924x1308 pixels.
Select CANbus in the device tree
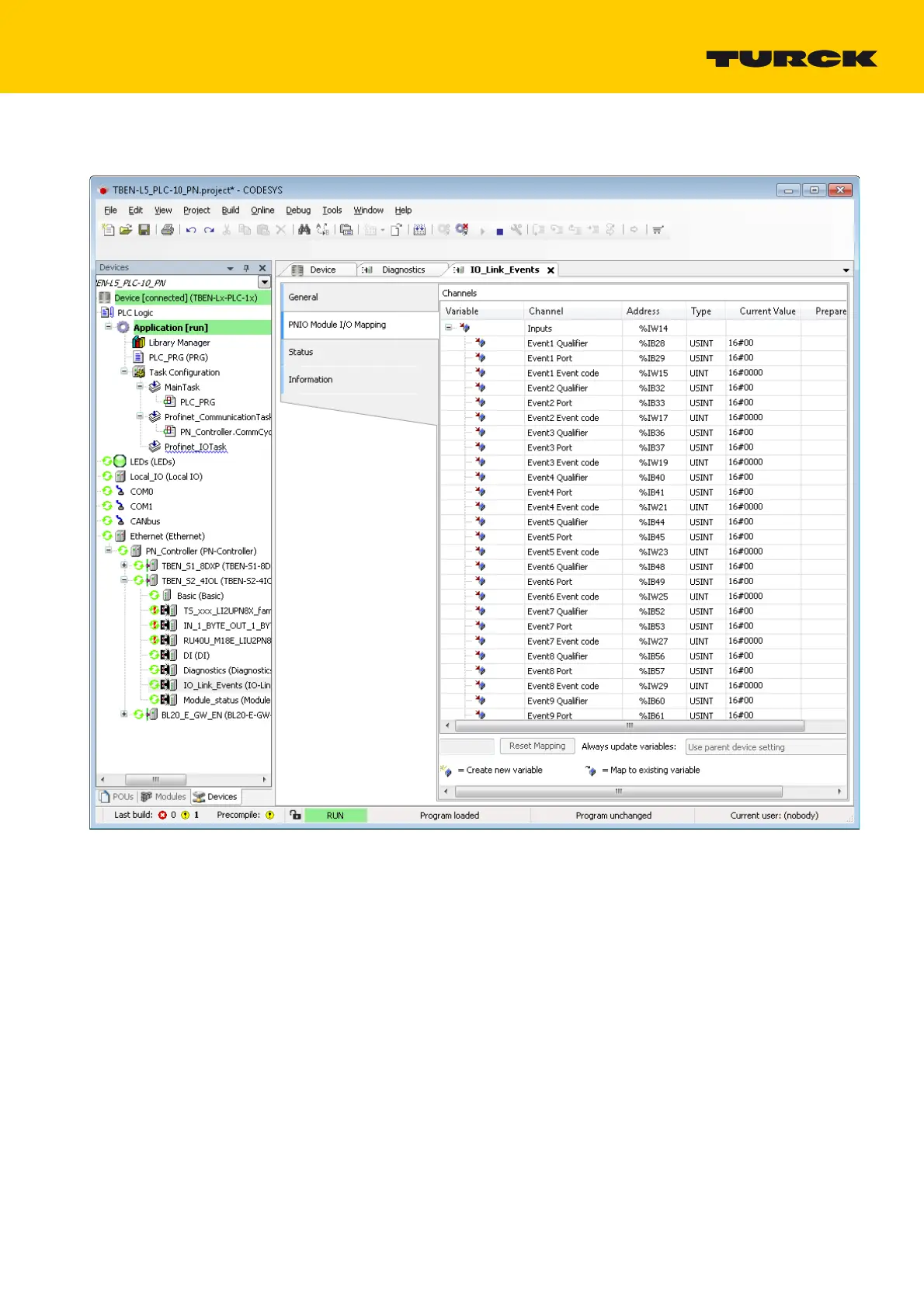tap(145, 521)
